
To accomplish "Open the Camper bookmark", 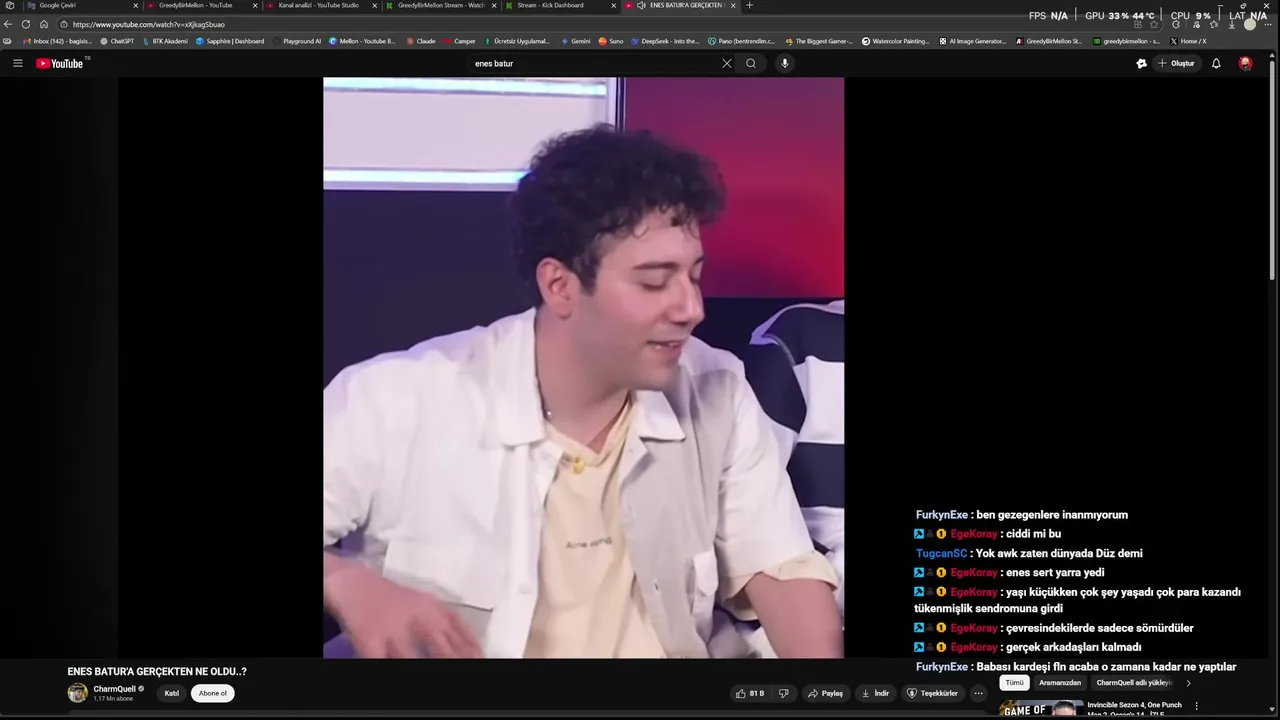I will (460, 41).
